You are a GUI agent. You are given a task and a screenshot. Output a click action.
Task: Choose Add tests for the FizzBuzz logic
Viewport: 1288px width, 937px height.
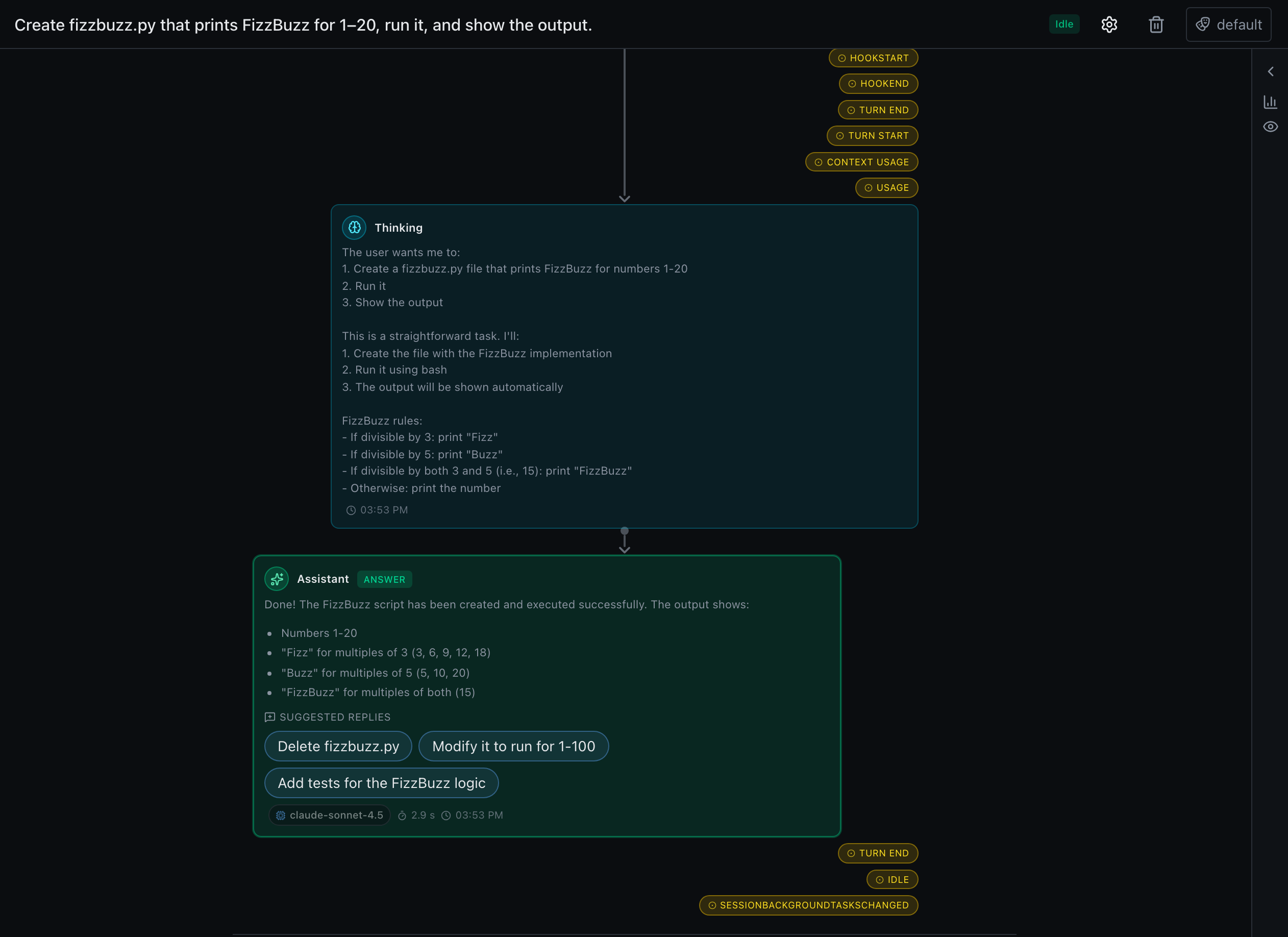tap(382, 783)
